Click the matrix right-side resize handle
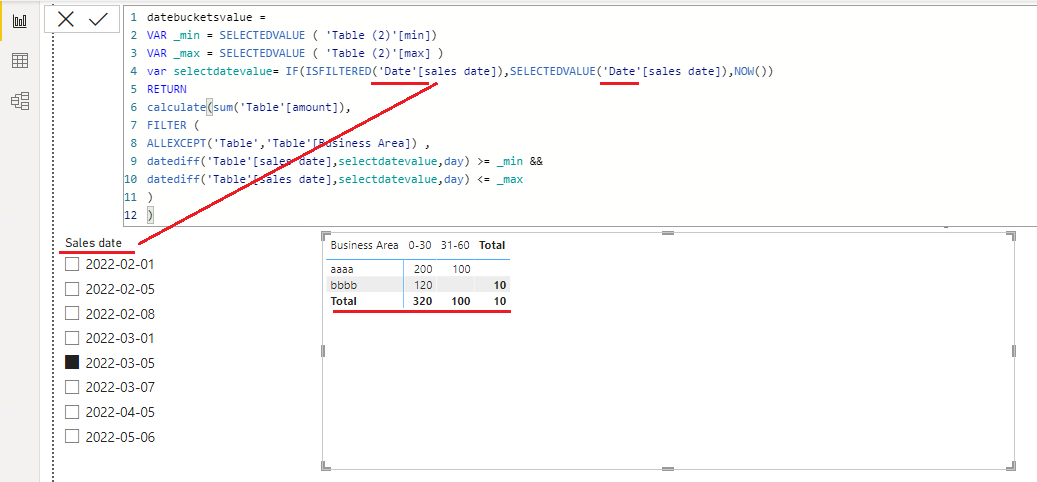This screenshot has height=482, width=1037. pyautogui.click(x=1013, y=350)
